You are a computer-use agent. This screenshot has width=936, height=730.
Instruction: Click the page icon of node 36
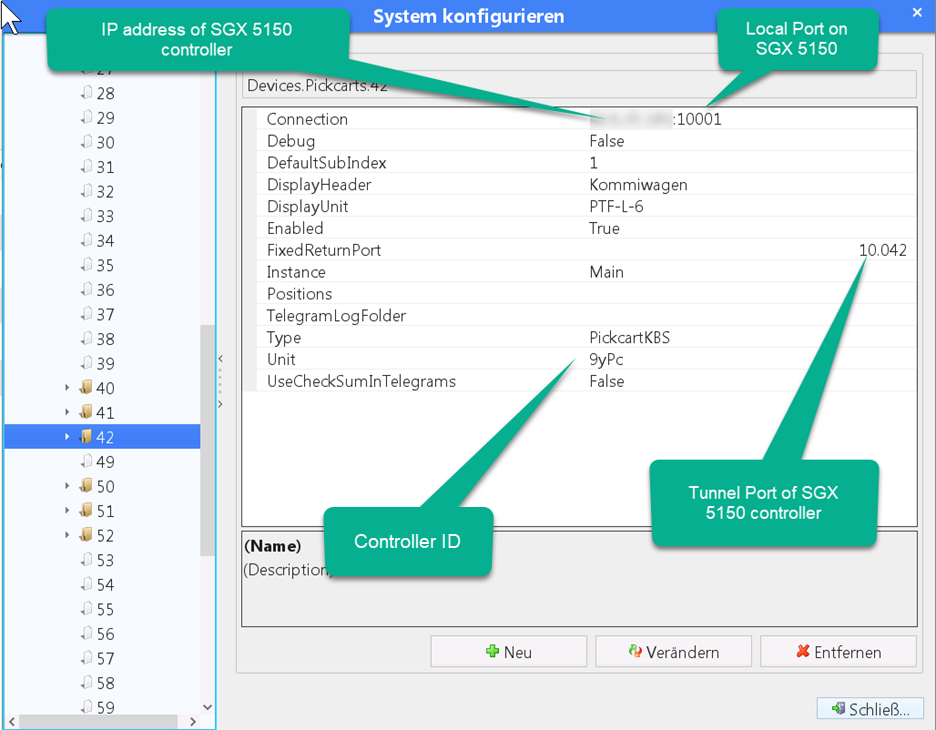[x=87, y=289]
